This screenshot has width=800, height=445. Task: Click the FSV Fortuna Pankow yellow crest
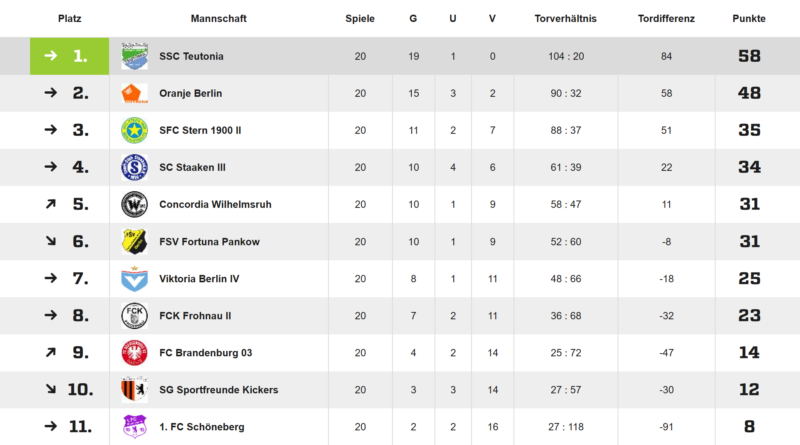coord(134,241)
